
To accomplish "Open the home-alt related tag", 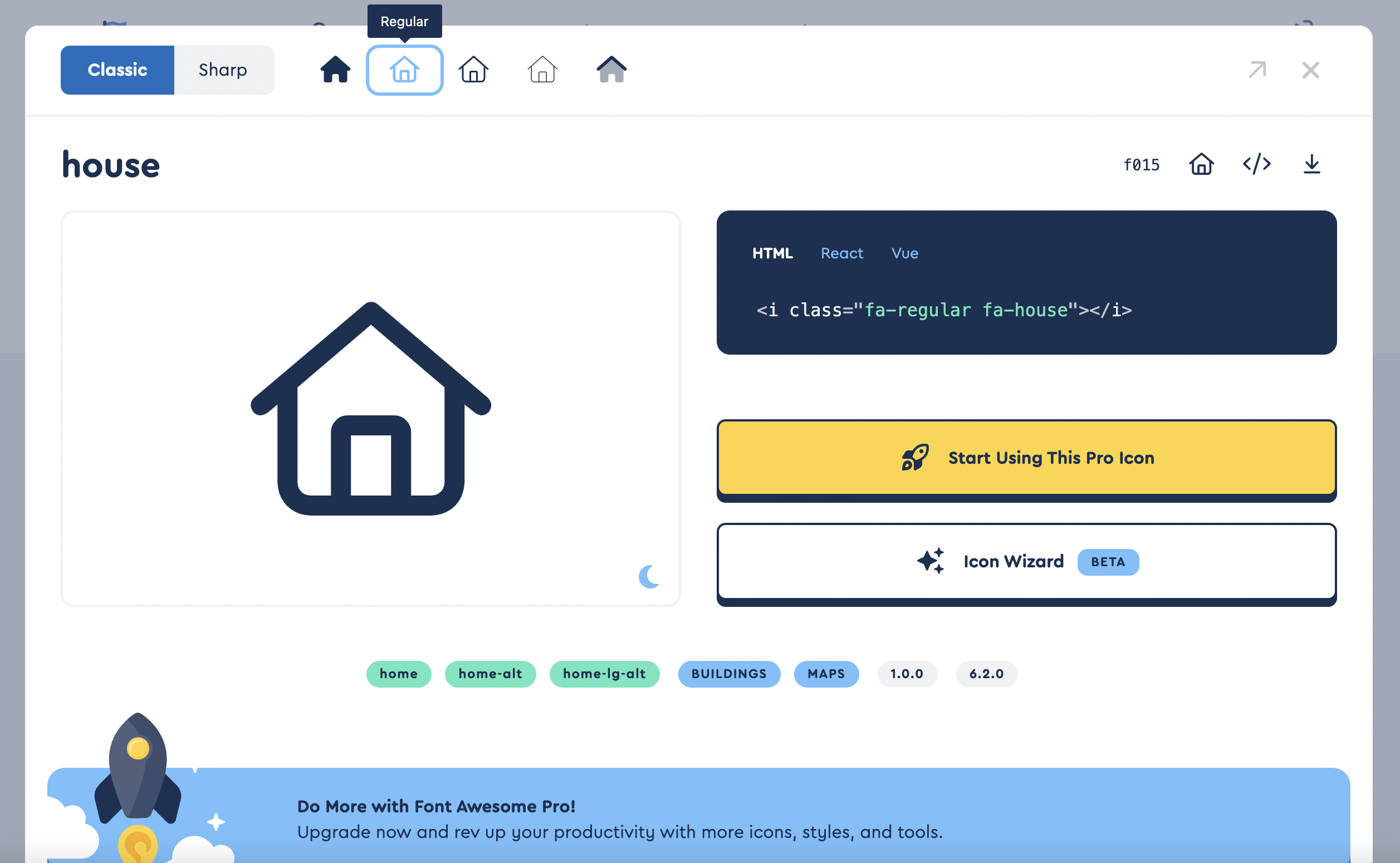I will (x=489, y=674).
